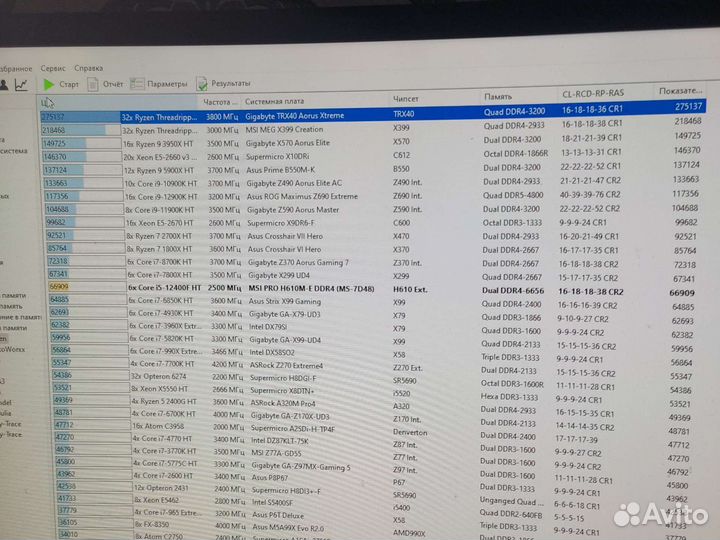Click the Octal DDR4-1866R memory cell
This screenshot has width=720, height=540.
point(516,153)
